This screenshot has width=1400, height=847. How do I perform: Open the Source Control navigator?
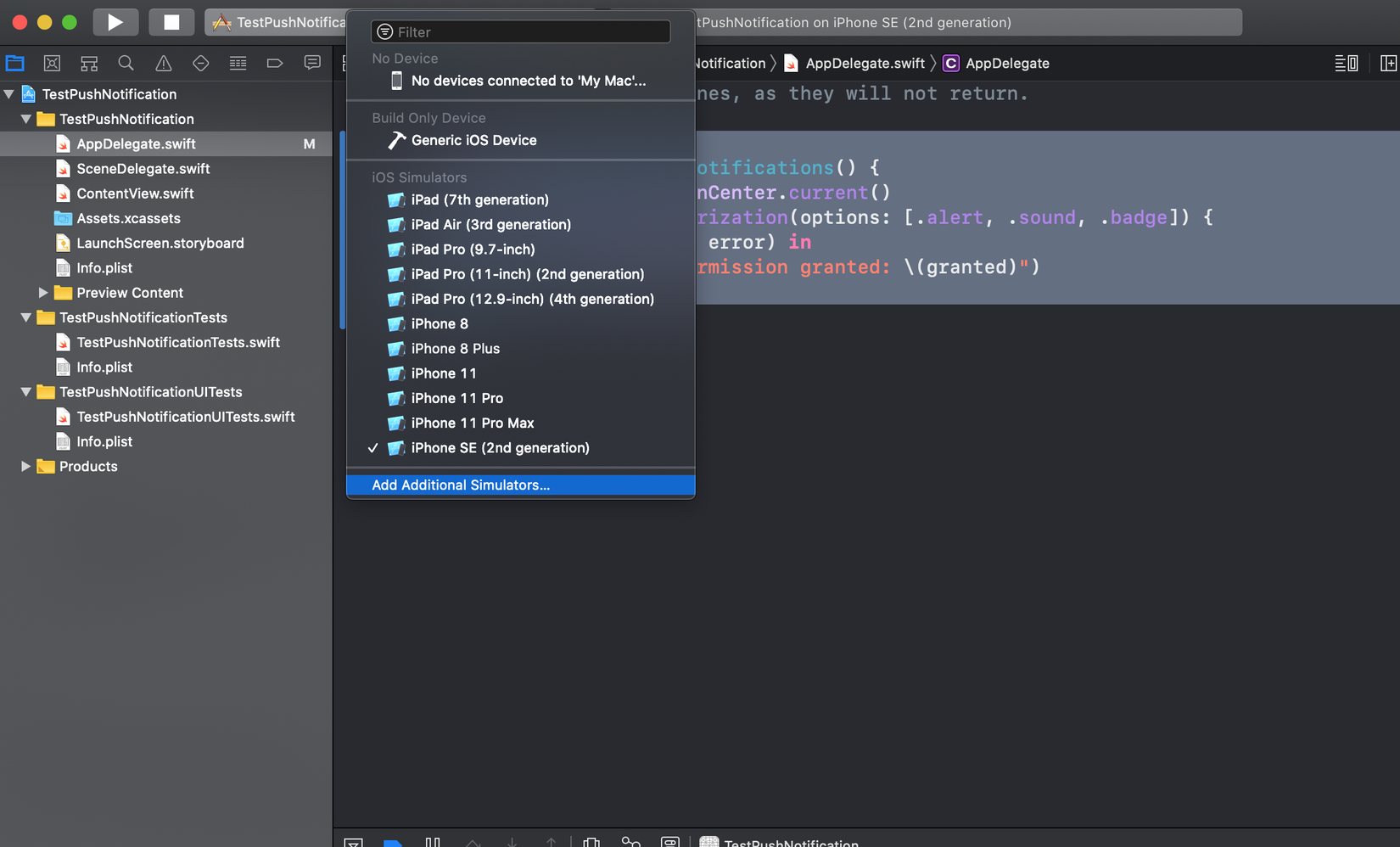click(x=52, y=63)
